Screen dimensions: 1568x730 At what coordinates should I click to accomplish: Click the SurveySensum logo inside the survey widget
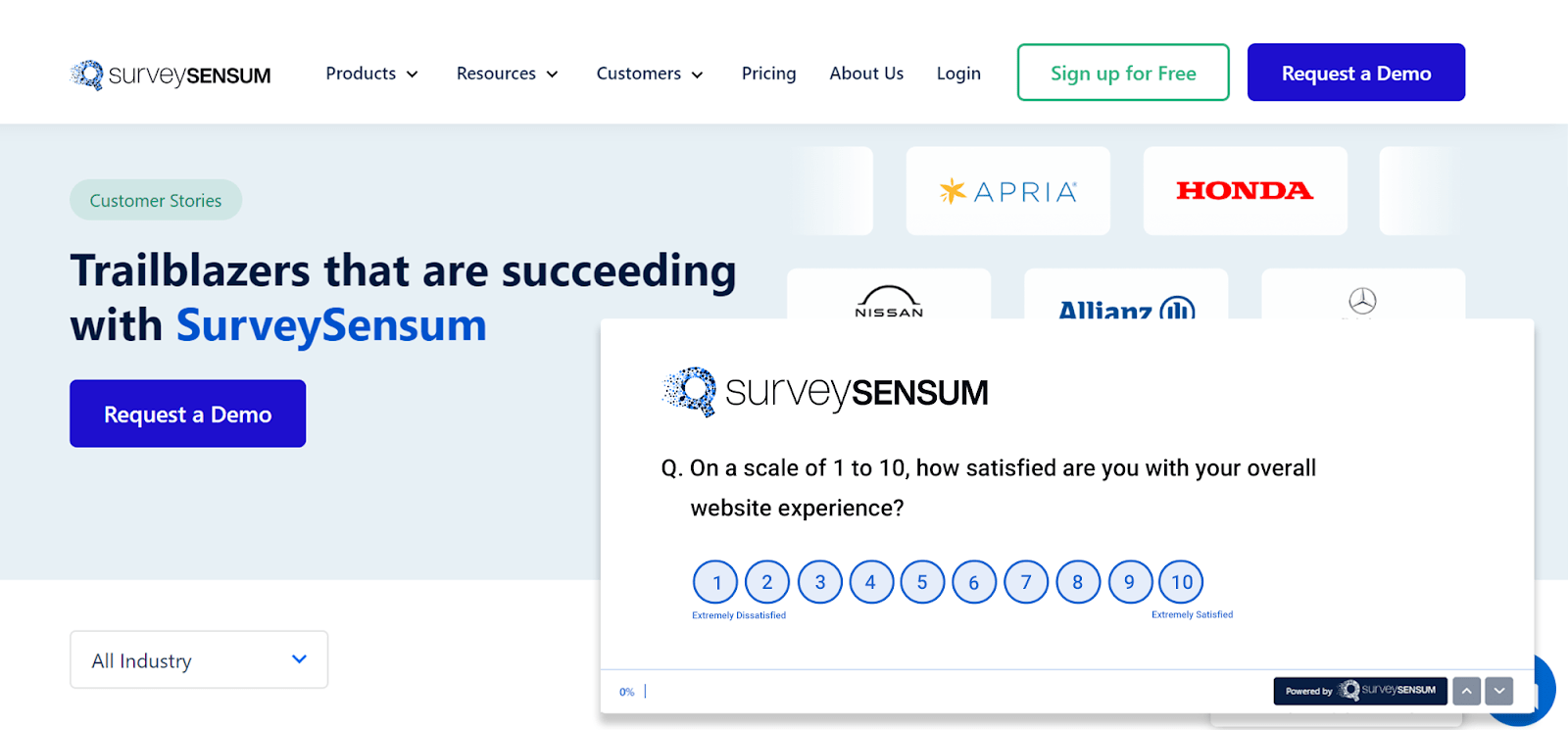(824, 391)
